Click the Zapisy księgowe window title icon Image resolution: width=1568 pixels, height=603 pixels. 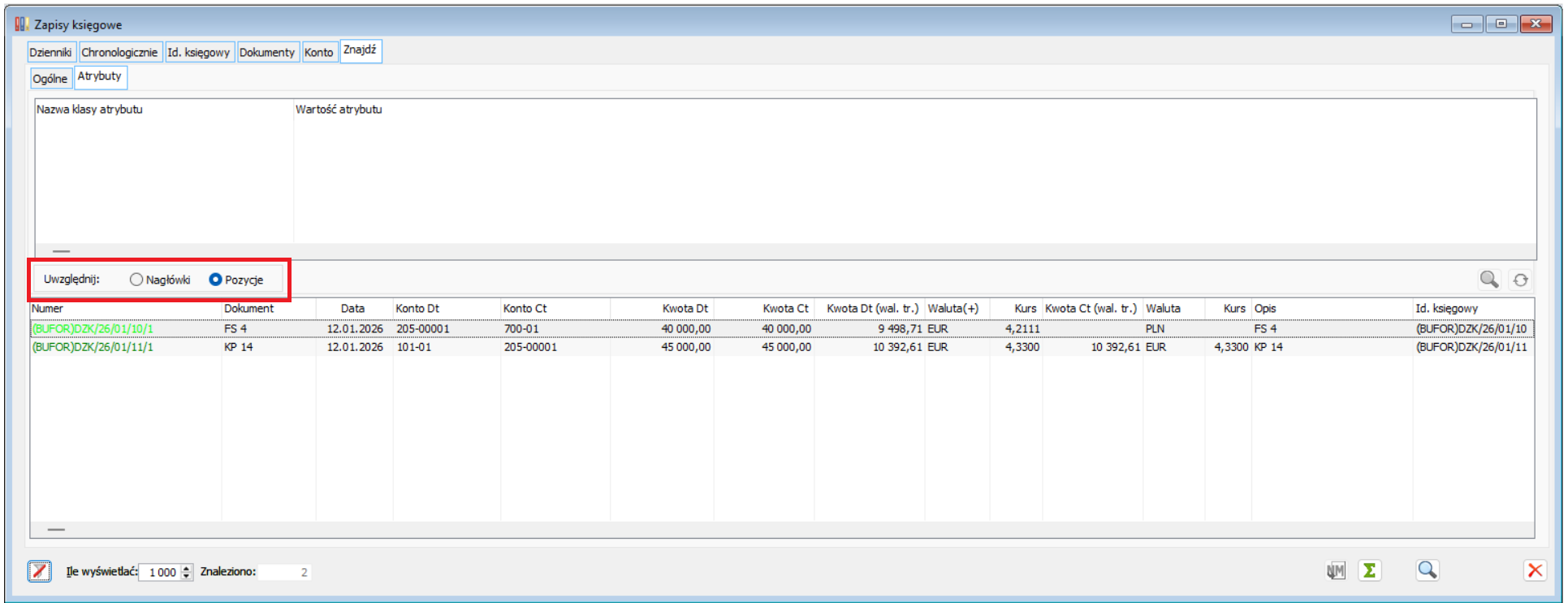[x=22, y=24]
